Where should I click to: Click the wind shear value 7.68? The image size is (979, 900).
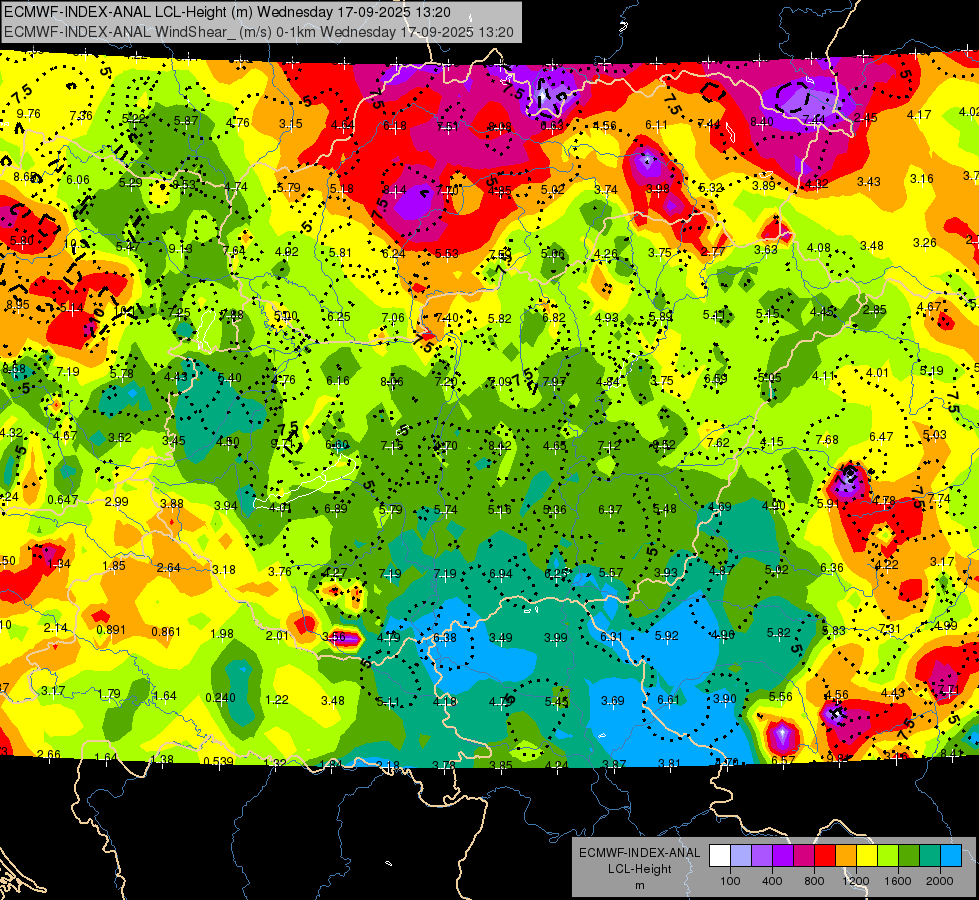(827, 440)
